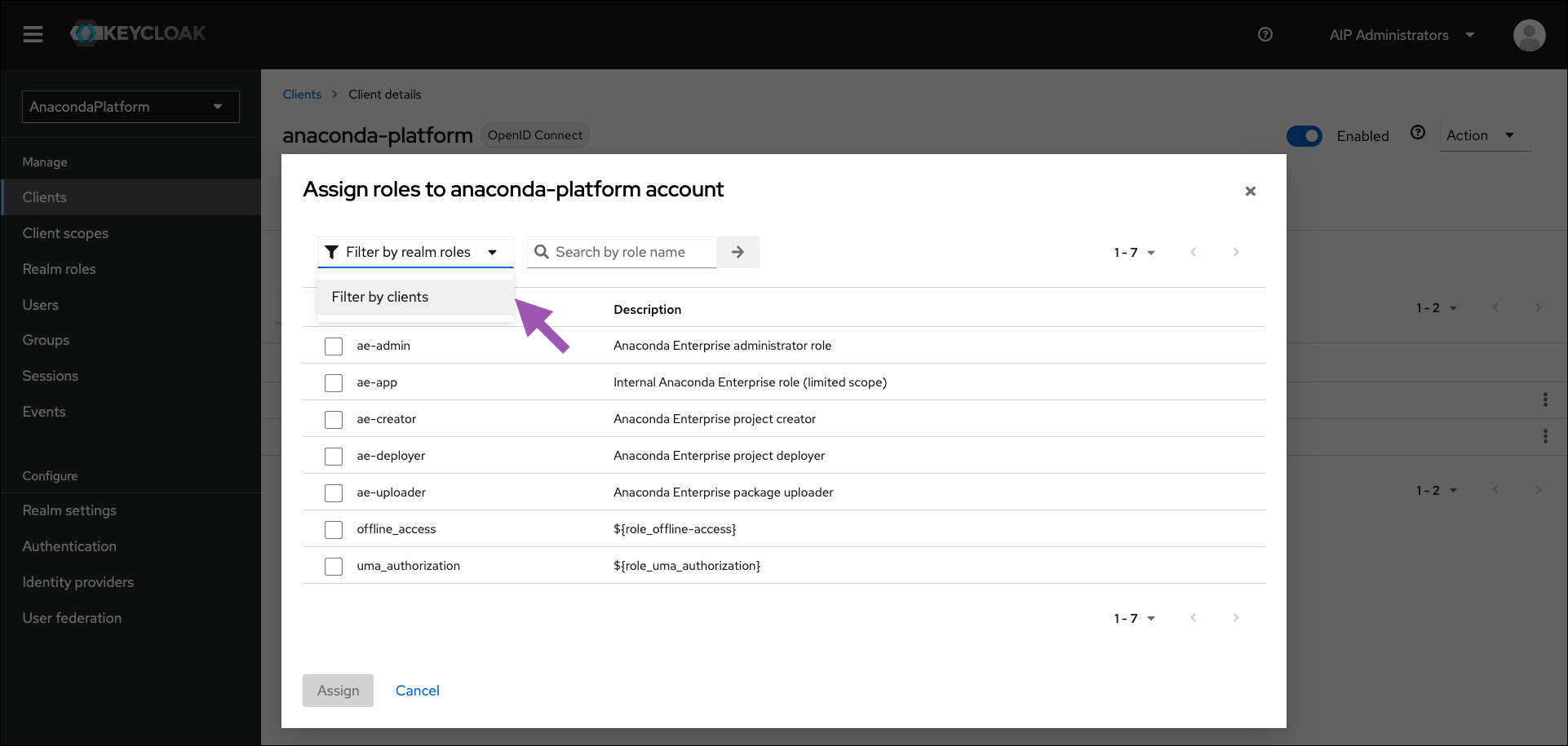The width and height of the screenshot is (1568, 746).
Task: Open the user avatar menu
Action: 1529,35
